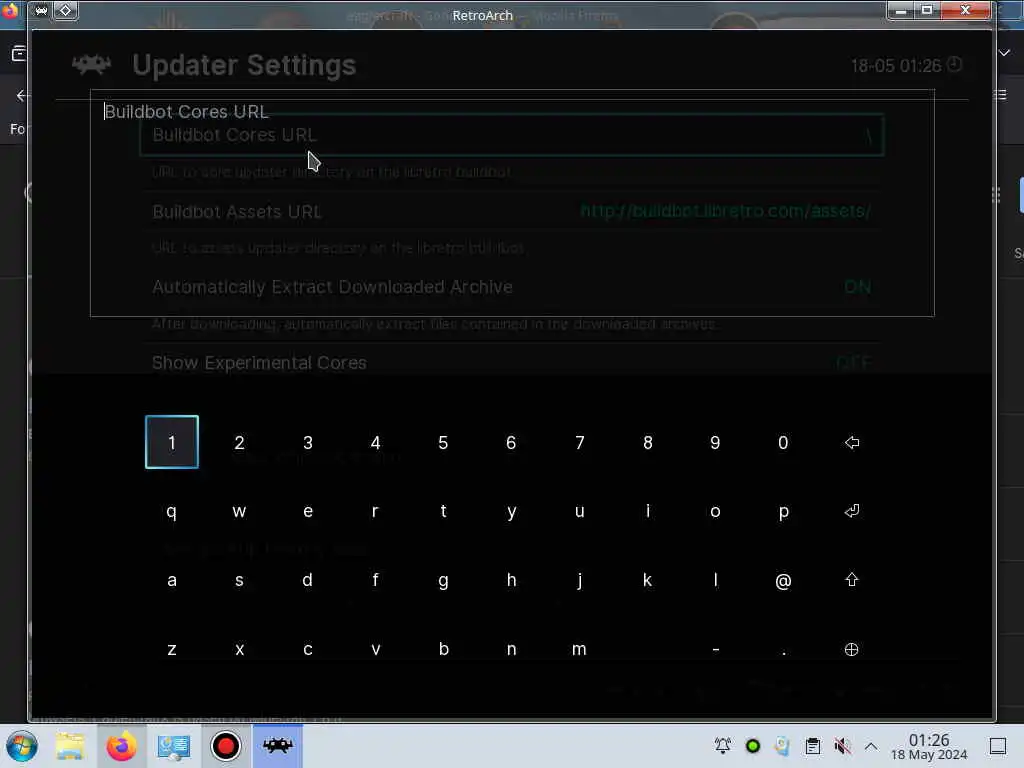Open the system settings taskbar icon
The height and width of the screenshot is (768, 1024).
tap(173, 746)
